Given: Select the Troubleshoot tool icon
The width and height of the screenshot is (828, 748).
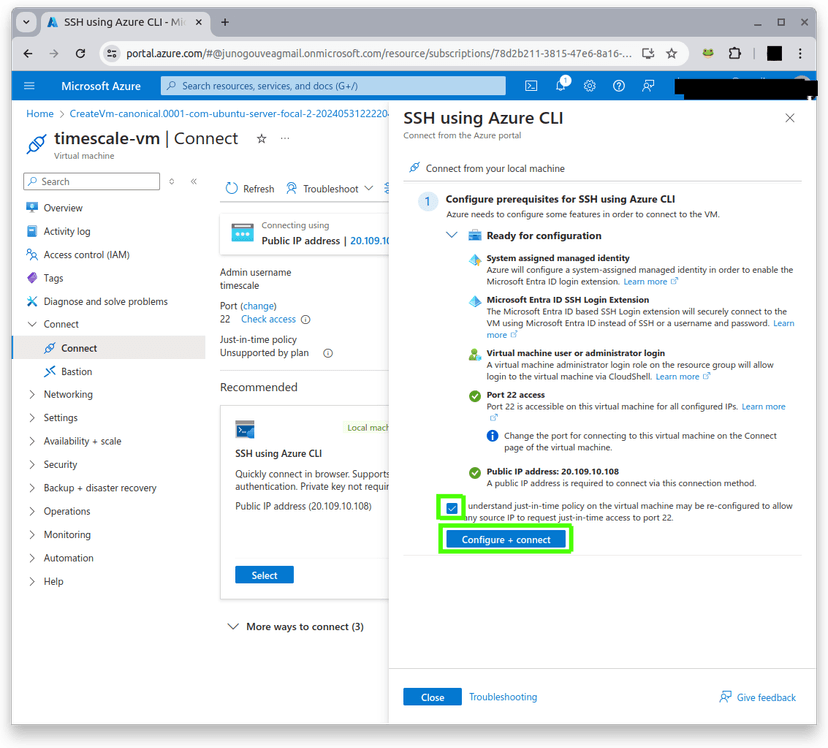Looking at the screenshot, I should pyautogui.click(x=291, y=188).
